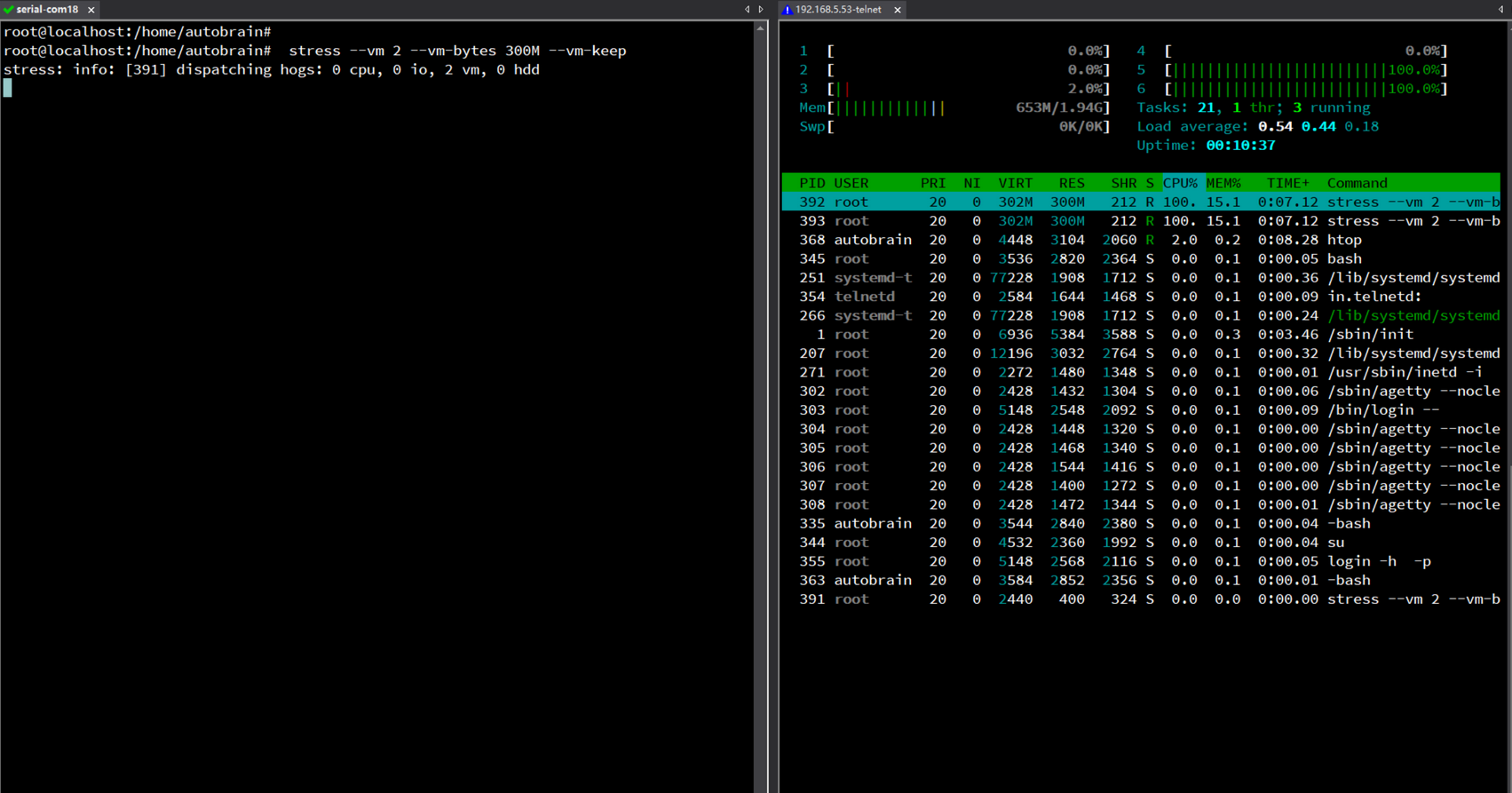This screenshot has width=1512, height=793.
Task: Click the TIME+ column header
Action: (x=1287, y=183)
